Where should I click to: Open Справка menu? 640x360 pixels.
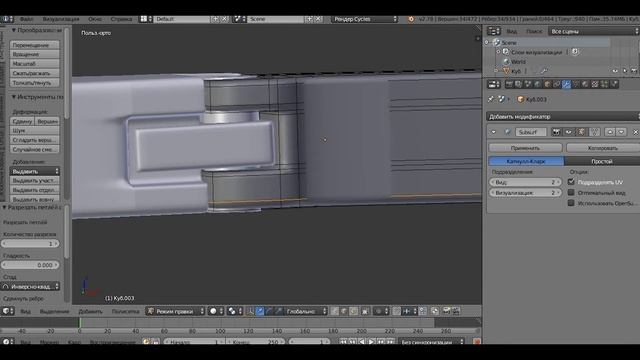click(121, 19)
